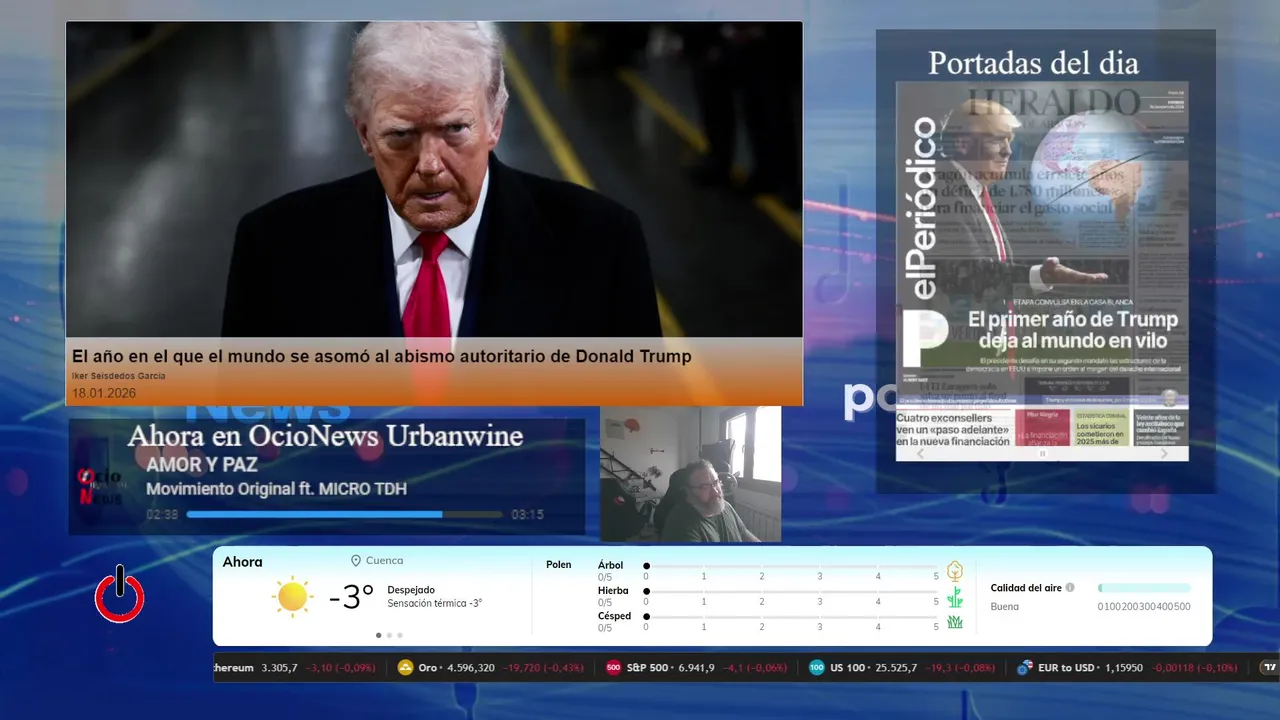This screenshot has width=1280, height=720.
Task: Click the Hierba pollen level slider
Action: pyautogui.click(x=792, y=591)
